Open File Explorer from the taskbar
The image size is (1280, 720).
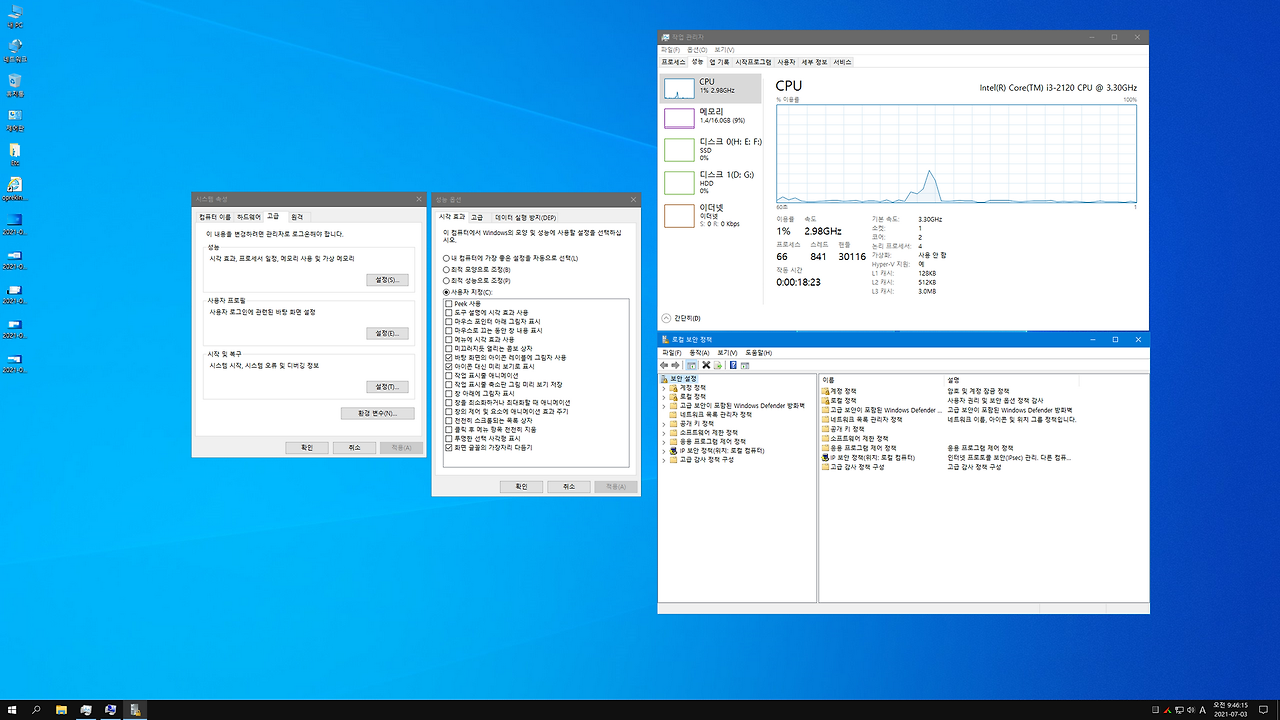60,709
